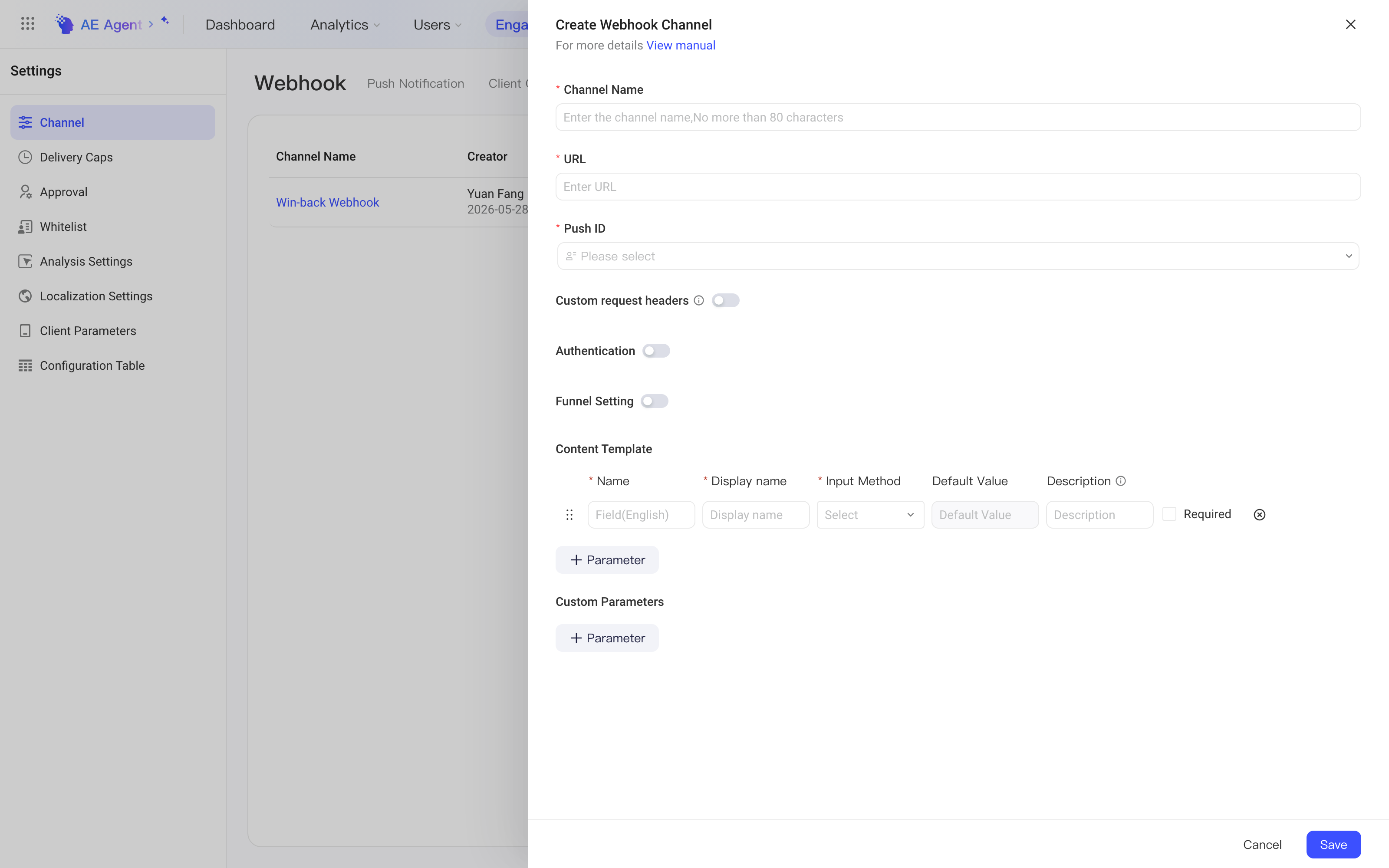1389x868 pixels.
Task: Open the Input Method Select dropdown
Action: [x=870, y=515]
